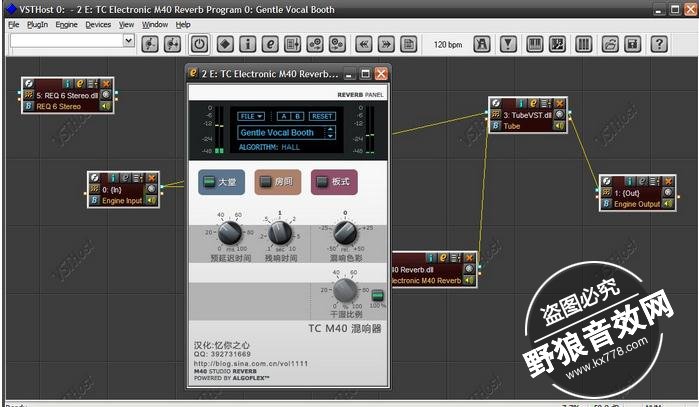Click the 残响时间 decay time knob
This screenshot has height=407, width=699.
[x=280, y=232]
